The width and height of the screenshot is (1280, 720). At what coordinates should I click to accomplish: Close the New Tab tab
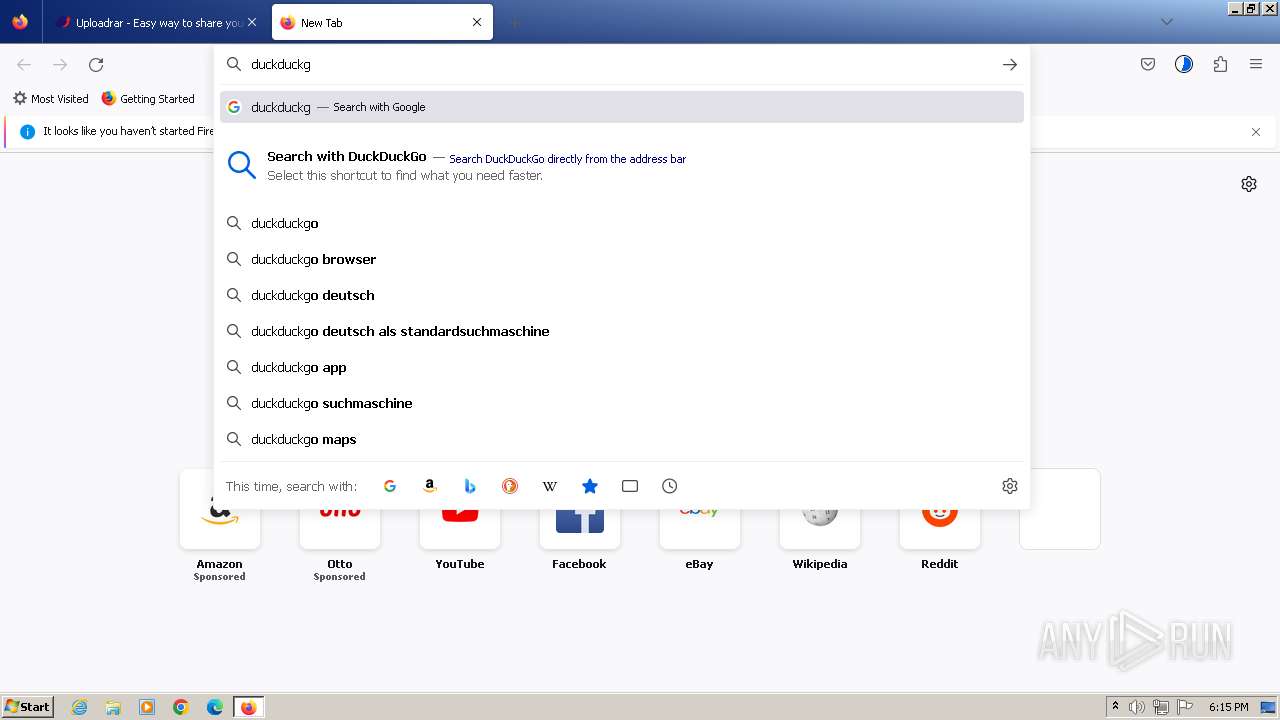pyautogui.click(x=477, y=22)
